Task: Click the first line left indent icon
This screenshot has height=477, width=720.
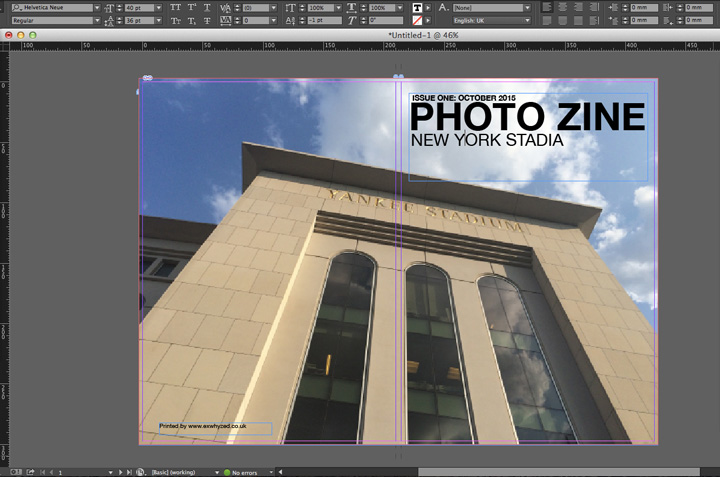Action: (613, 21)
